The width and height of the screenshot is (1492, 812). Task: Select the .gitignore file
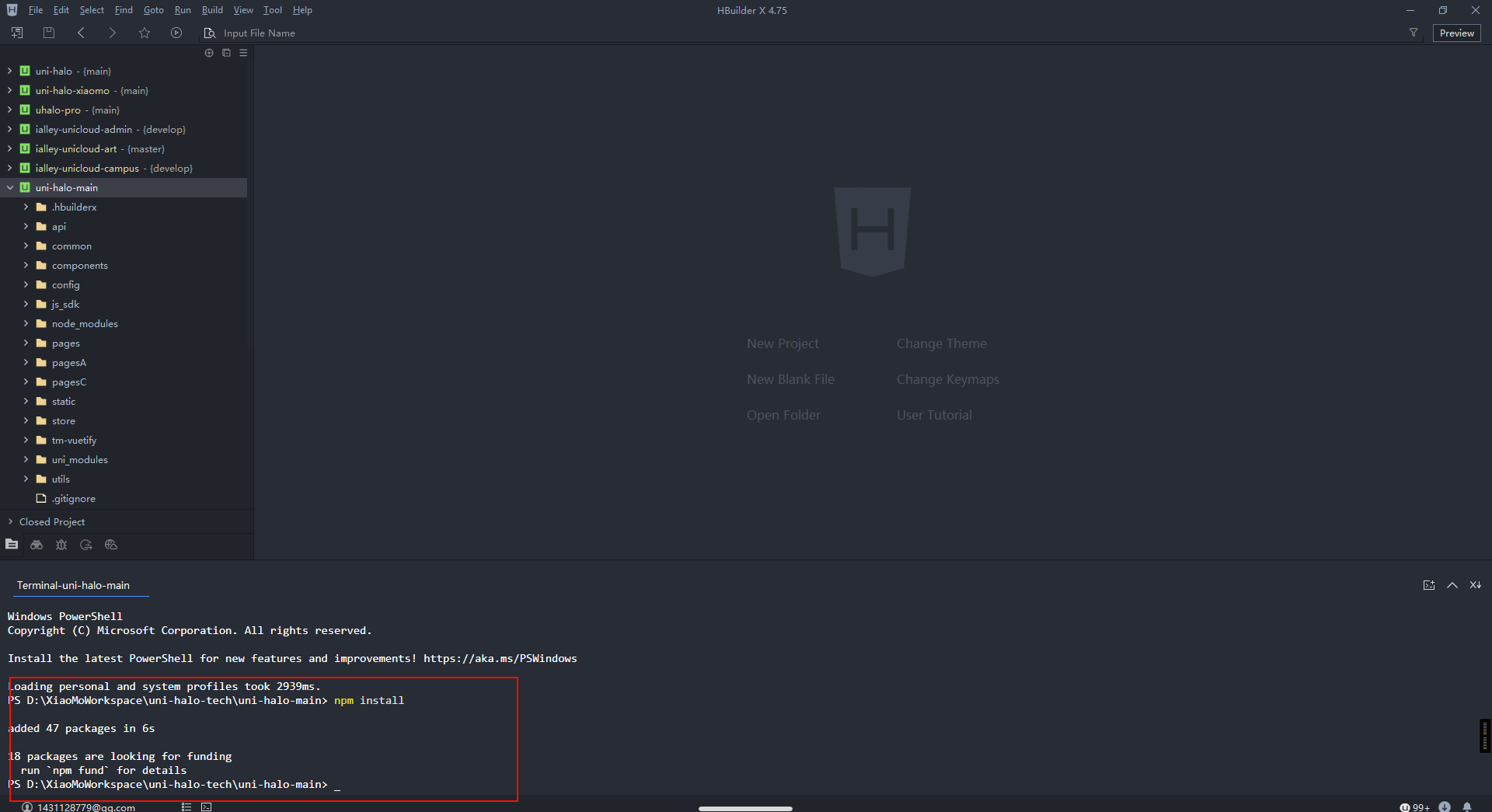coord(74,498)
